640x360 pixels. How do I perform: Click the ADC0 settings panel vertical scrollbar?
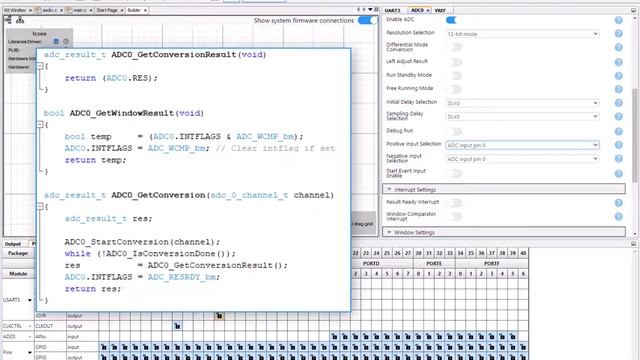pos(635,135)
